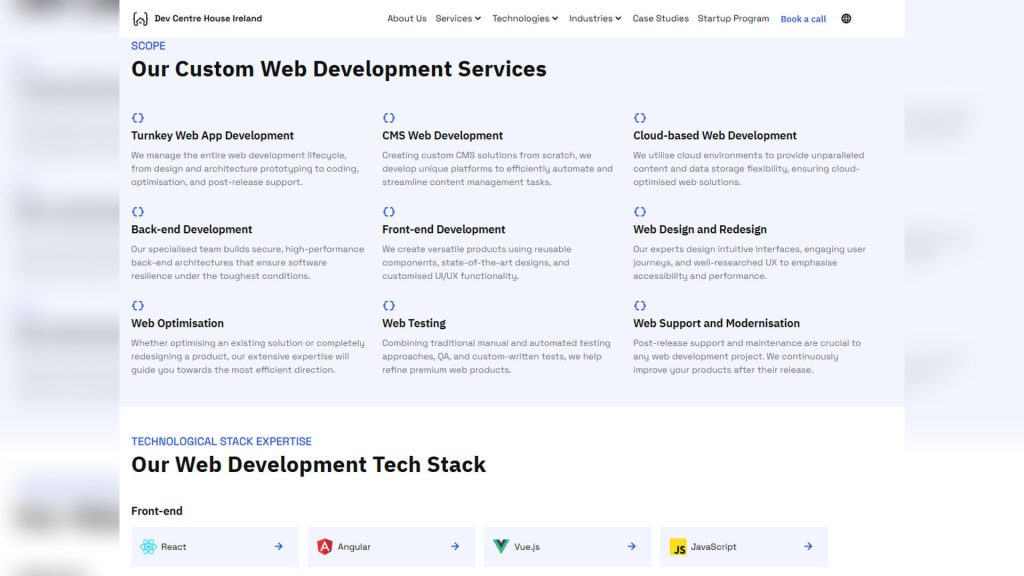Click the Front-end subsection heading

point(157,511)
